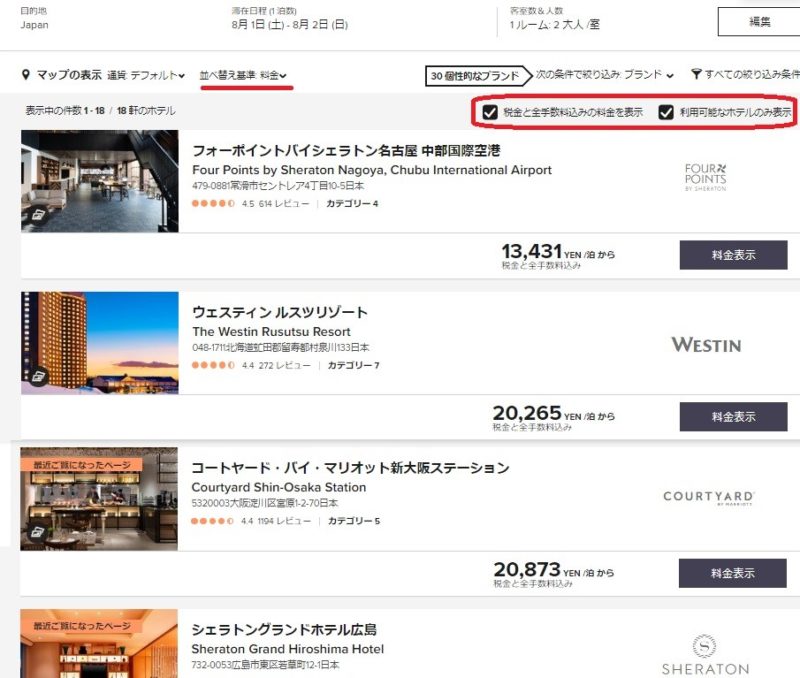The height and width of the screenshot is (678, 800).
Task: Click the Courtyard brand logo
Action: coord(709,497)
